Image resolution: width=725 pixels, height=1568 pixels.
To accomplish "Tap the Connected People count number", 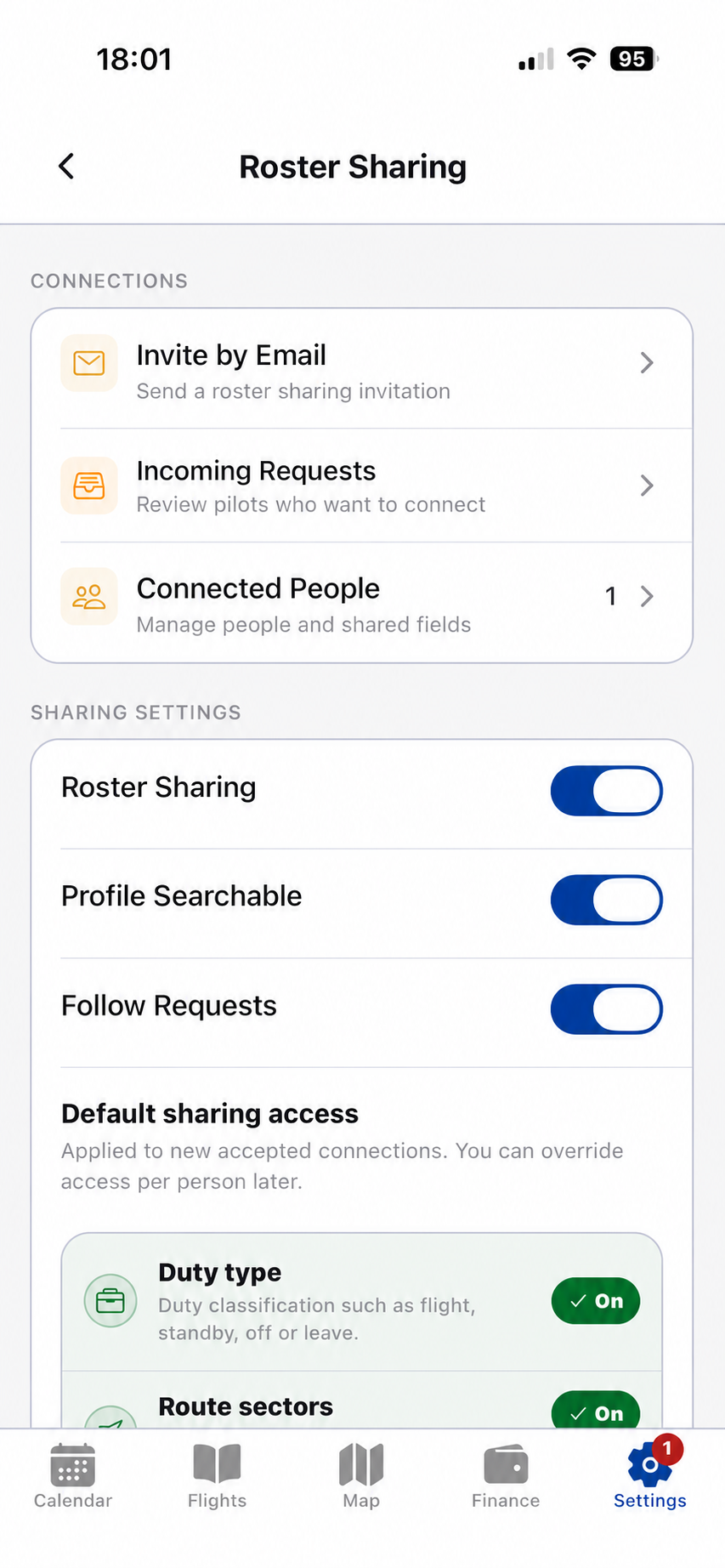I will click(610, 596).
